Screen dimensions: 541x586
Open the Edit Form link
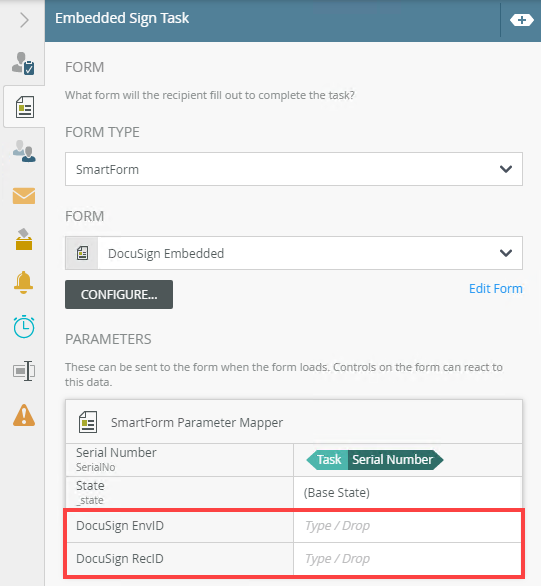[x=495, y=289]
